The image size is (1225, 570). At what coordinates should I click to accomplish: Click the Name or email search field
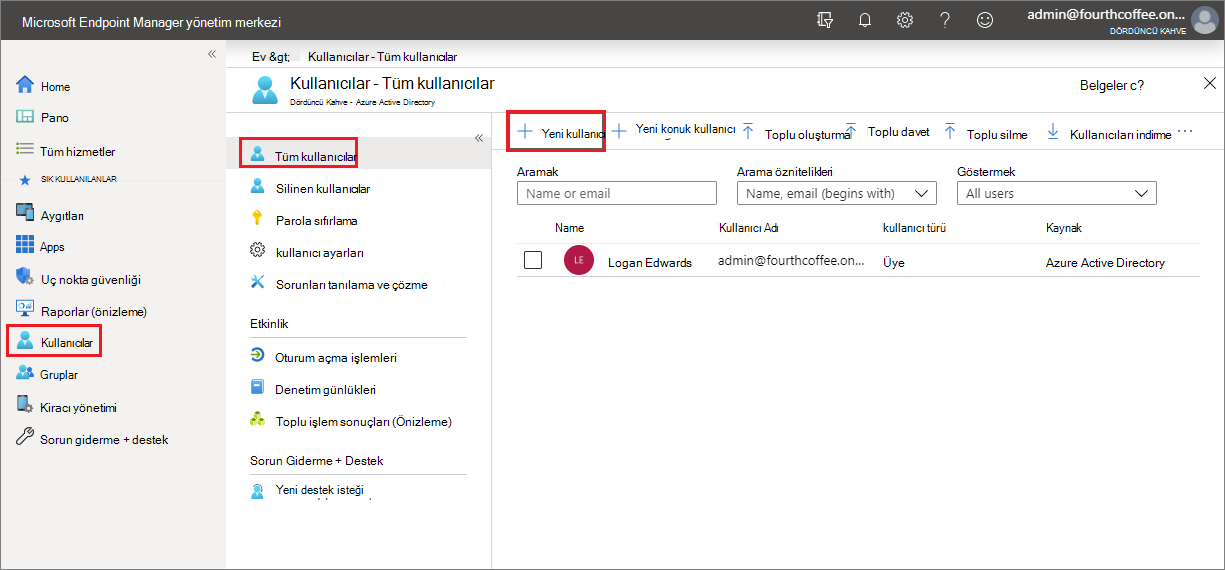click(617, 193)
